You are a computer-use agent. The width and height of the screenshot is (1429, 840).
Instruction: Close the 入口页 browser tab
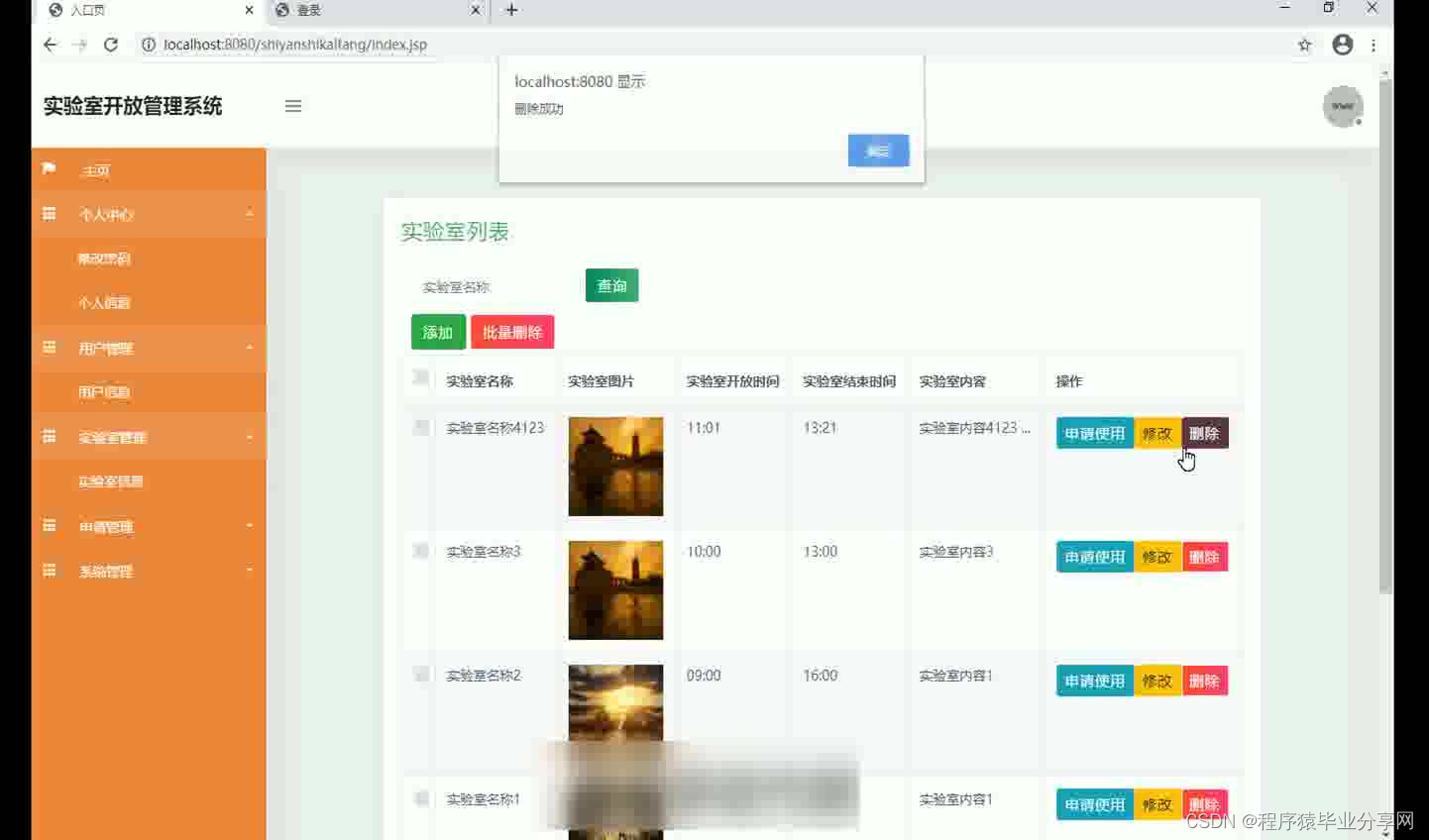point(249,10)
